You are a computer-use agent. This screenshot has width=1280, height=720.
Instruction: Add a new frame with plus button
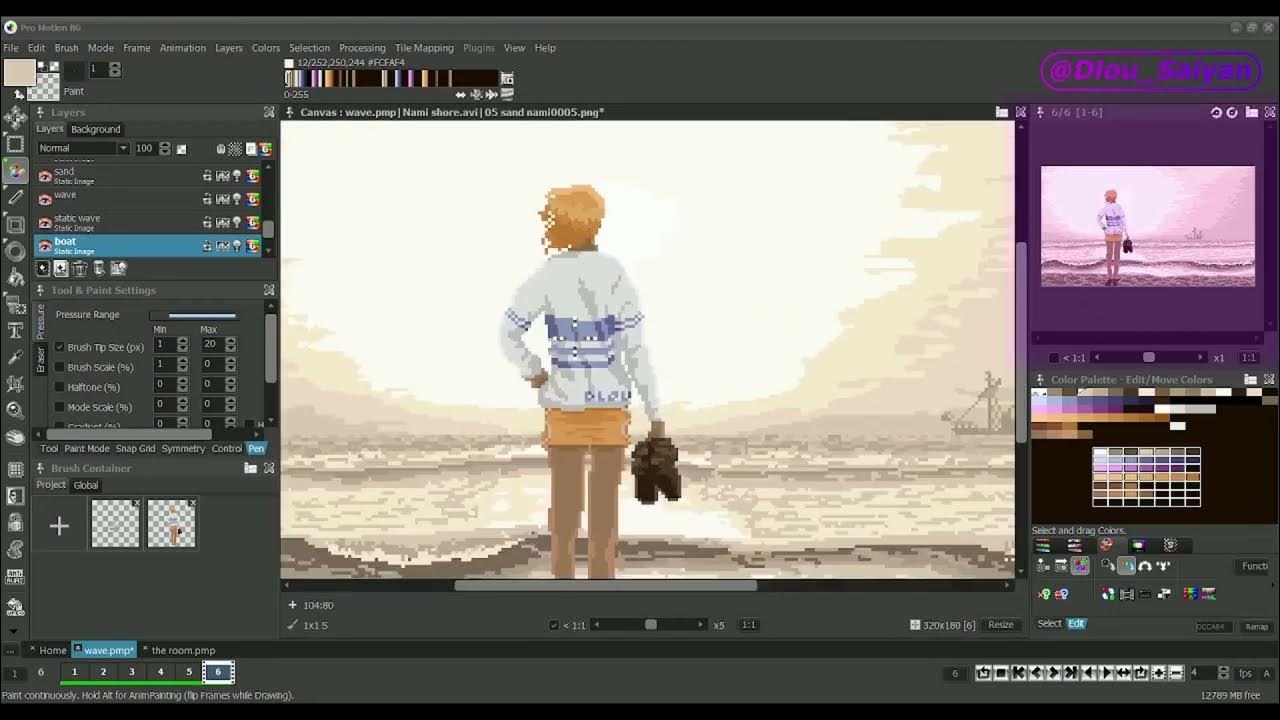click(x=1159, y=673)
